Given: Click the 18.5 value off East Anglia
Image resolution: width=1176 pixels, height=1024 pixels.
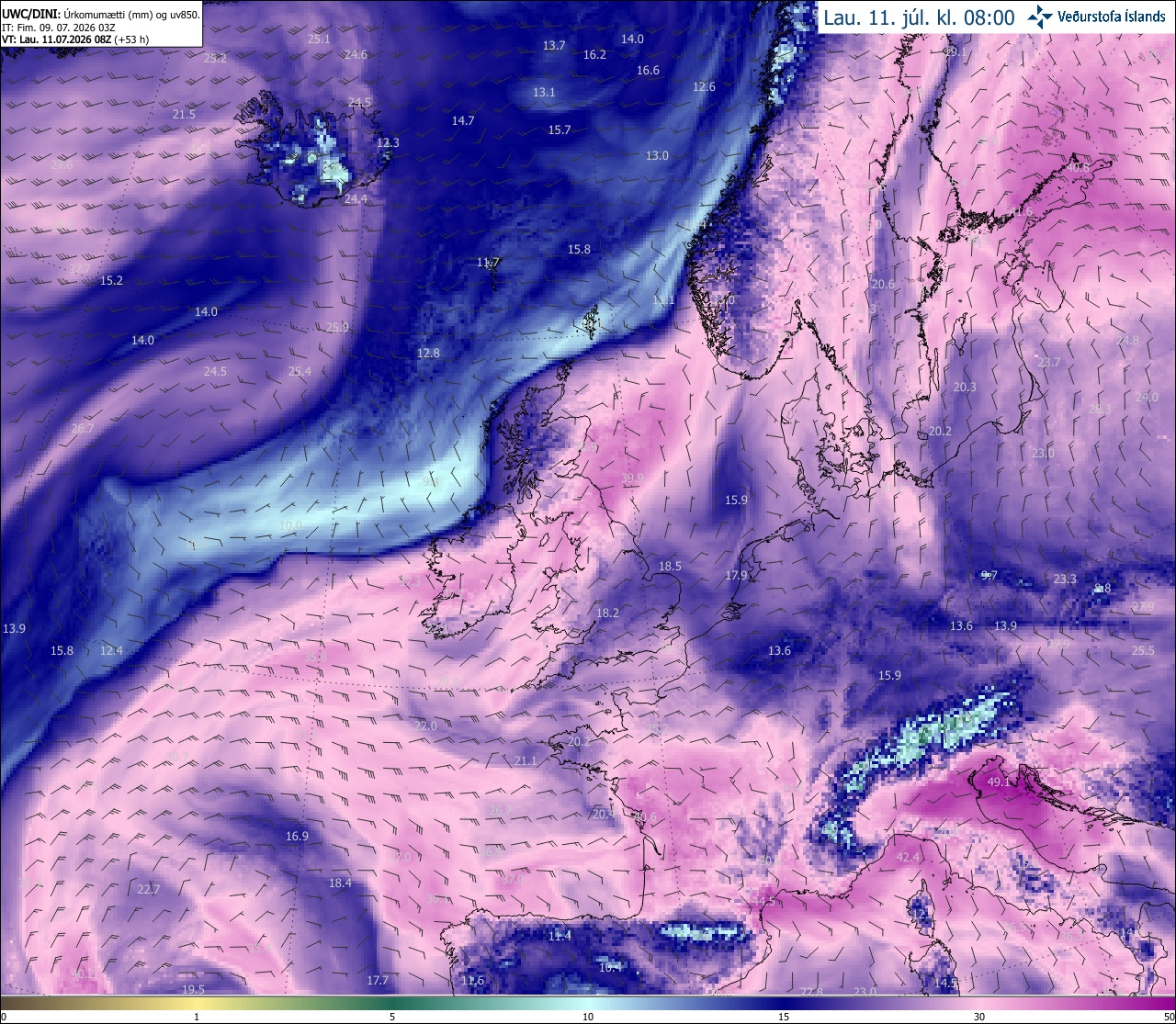Looking at the screenshot, I should tap(671, 566).
